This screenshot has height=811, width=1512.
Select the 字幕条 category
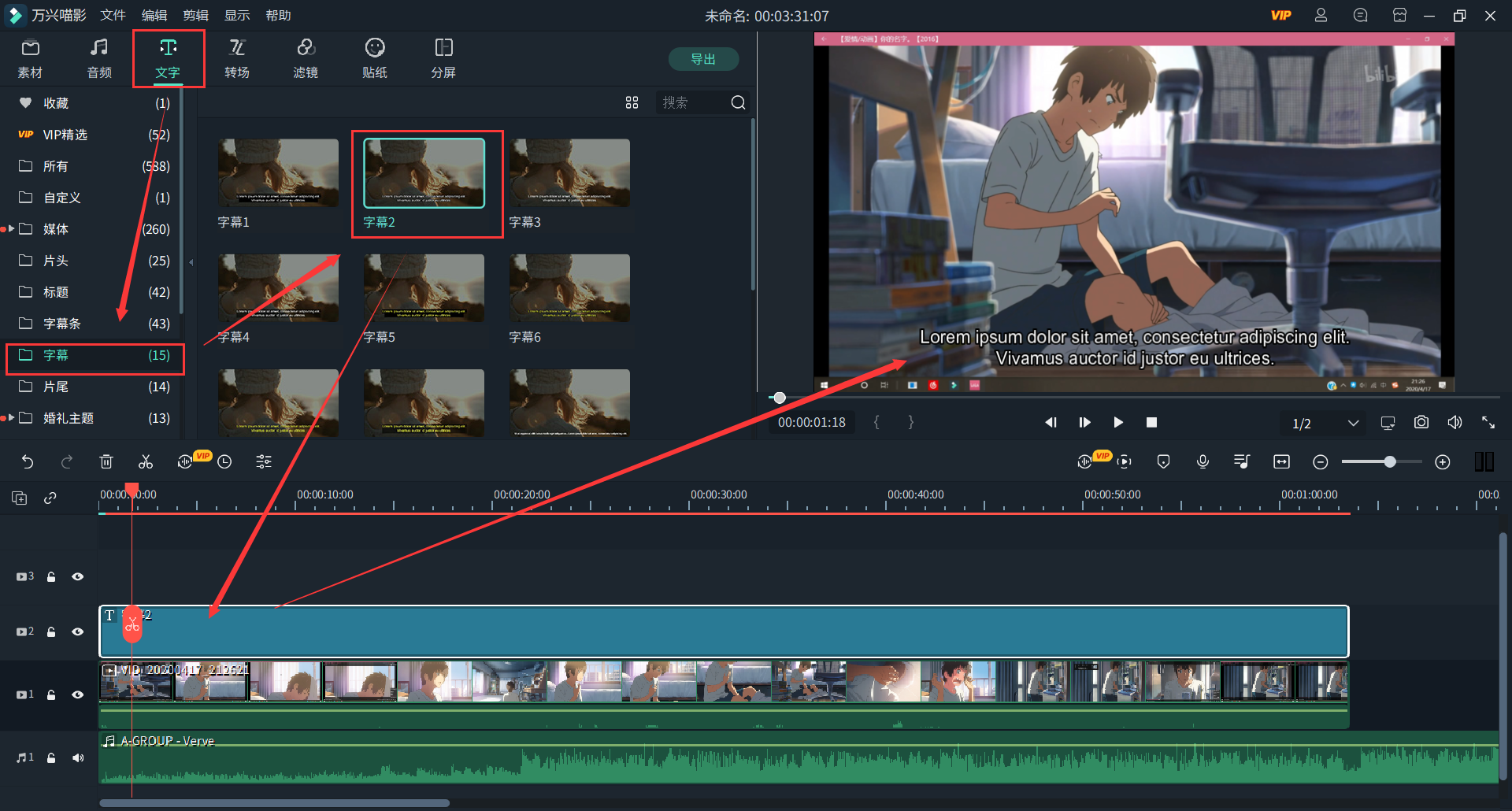[62, 324]
